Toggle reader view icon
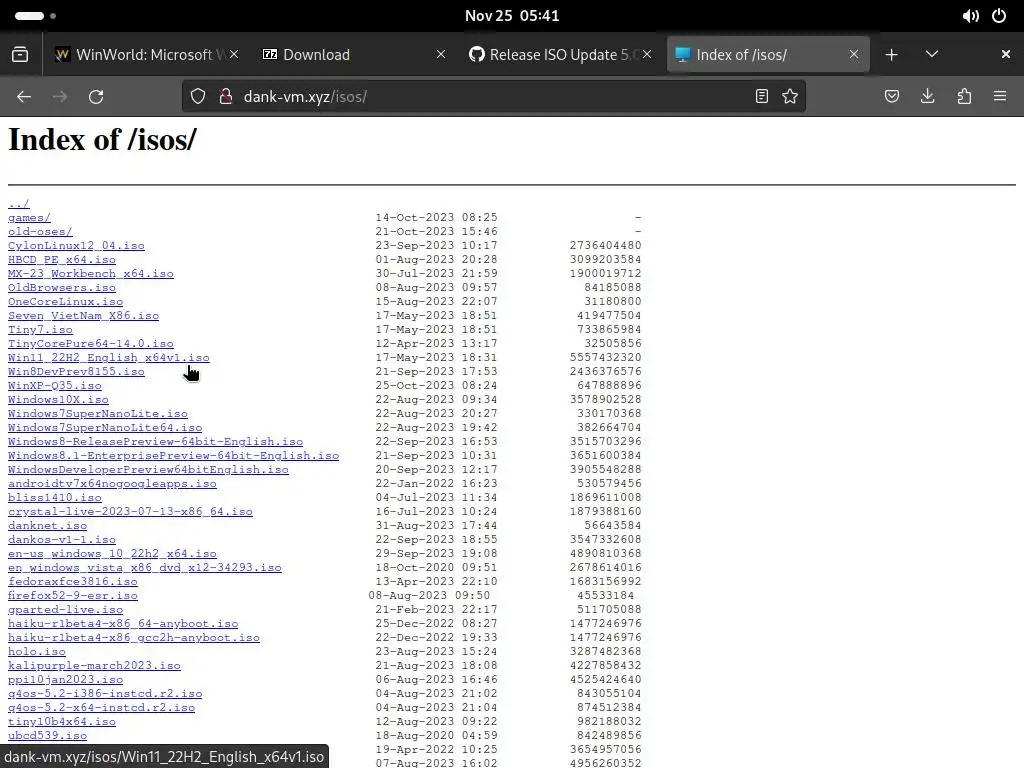The image size is (1024, 768). [761, 97]
